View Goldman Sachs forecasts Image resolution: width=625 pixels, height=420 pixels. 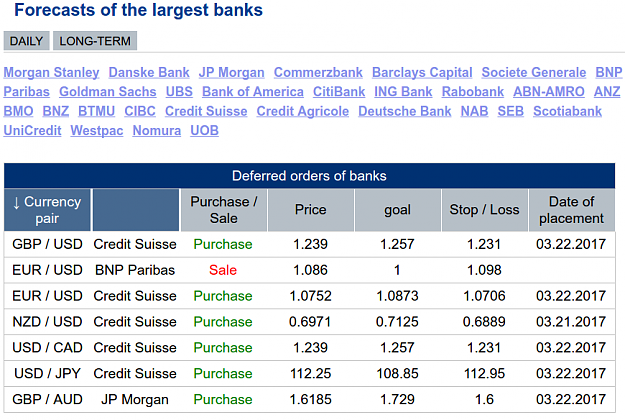coord(108,92)
